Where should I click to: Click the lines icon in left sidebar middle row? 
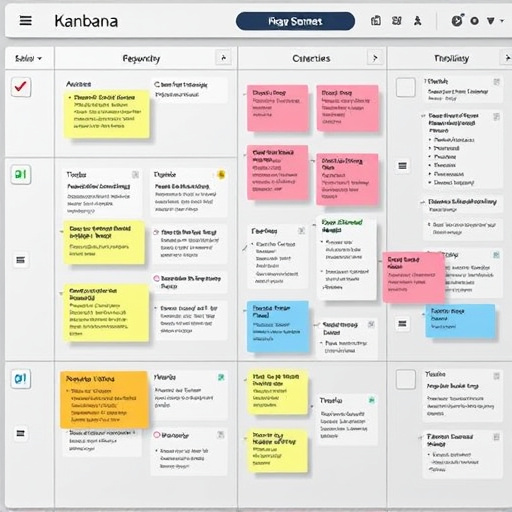(x=21, y=260)
